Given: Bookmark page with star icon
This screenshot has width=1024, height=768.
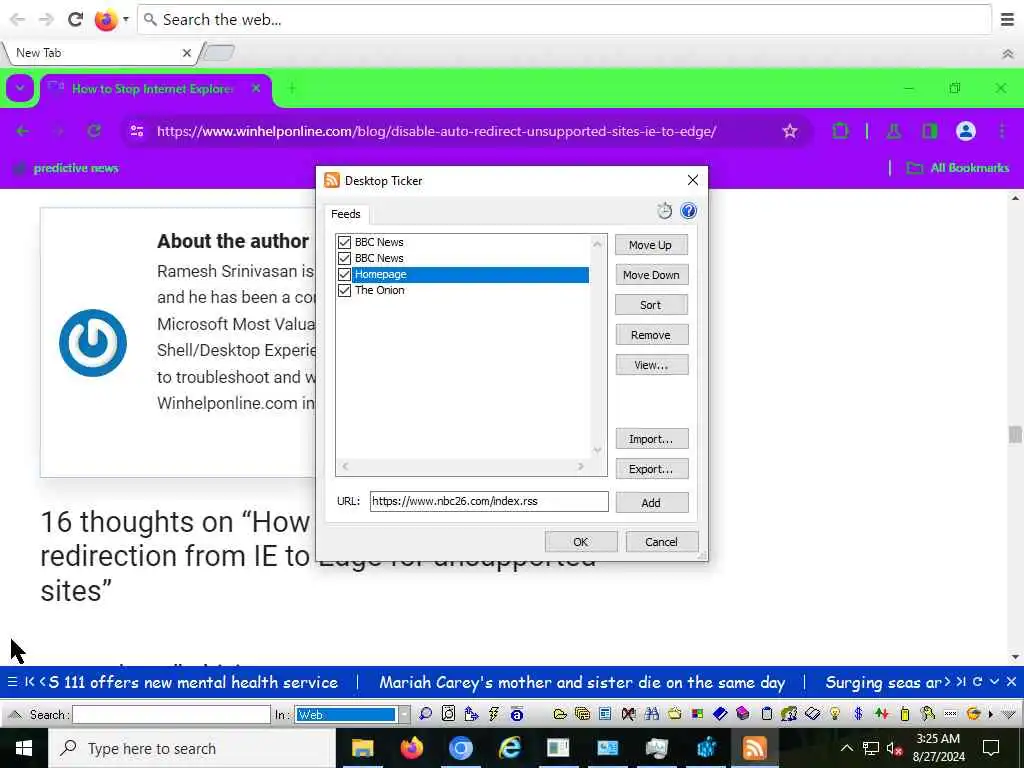Looking at the screenshot, I should [x=790, y=131].
